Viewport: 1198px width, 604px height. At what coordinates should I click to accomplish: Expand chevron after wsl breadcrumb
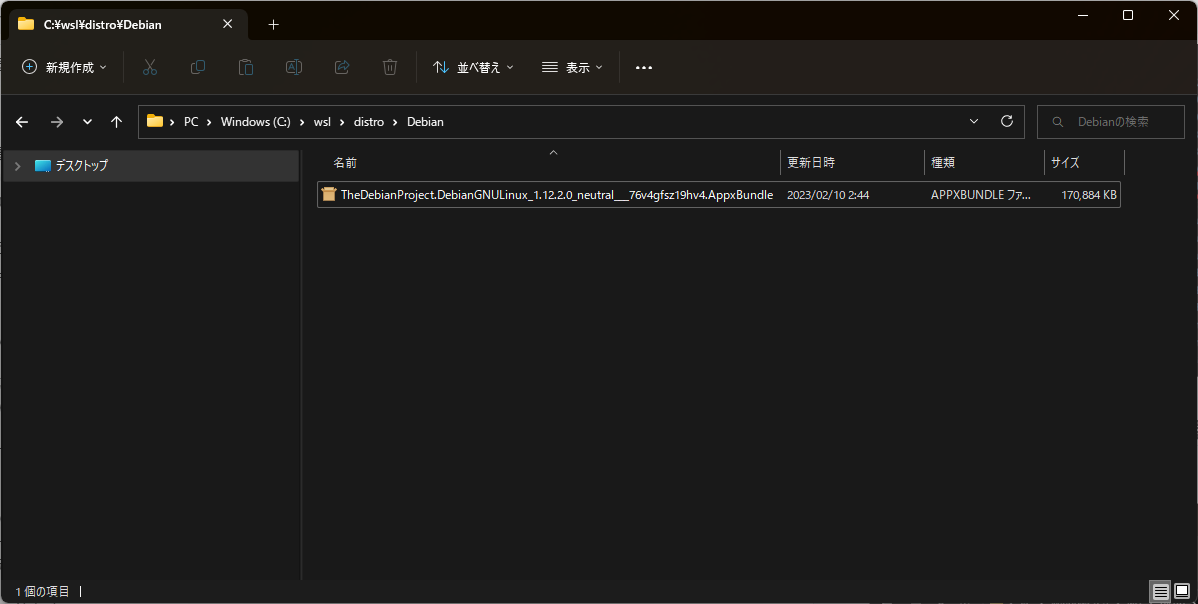[x=342, y=122]
